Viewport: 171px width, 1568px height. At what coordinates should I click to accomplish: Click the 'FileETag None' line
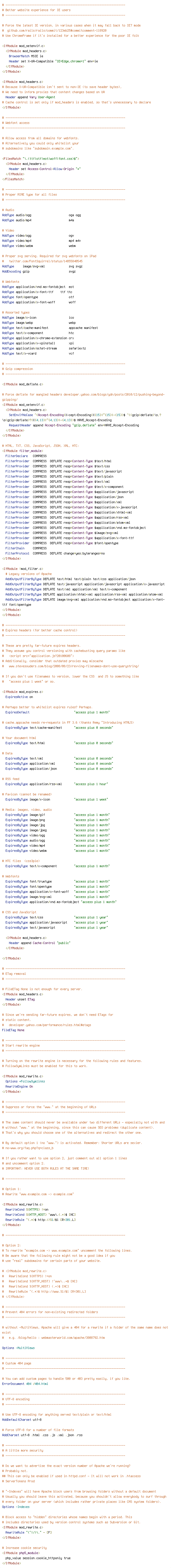13,1031
